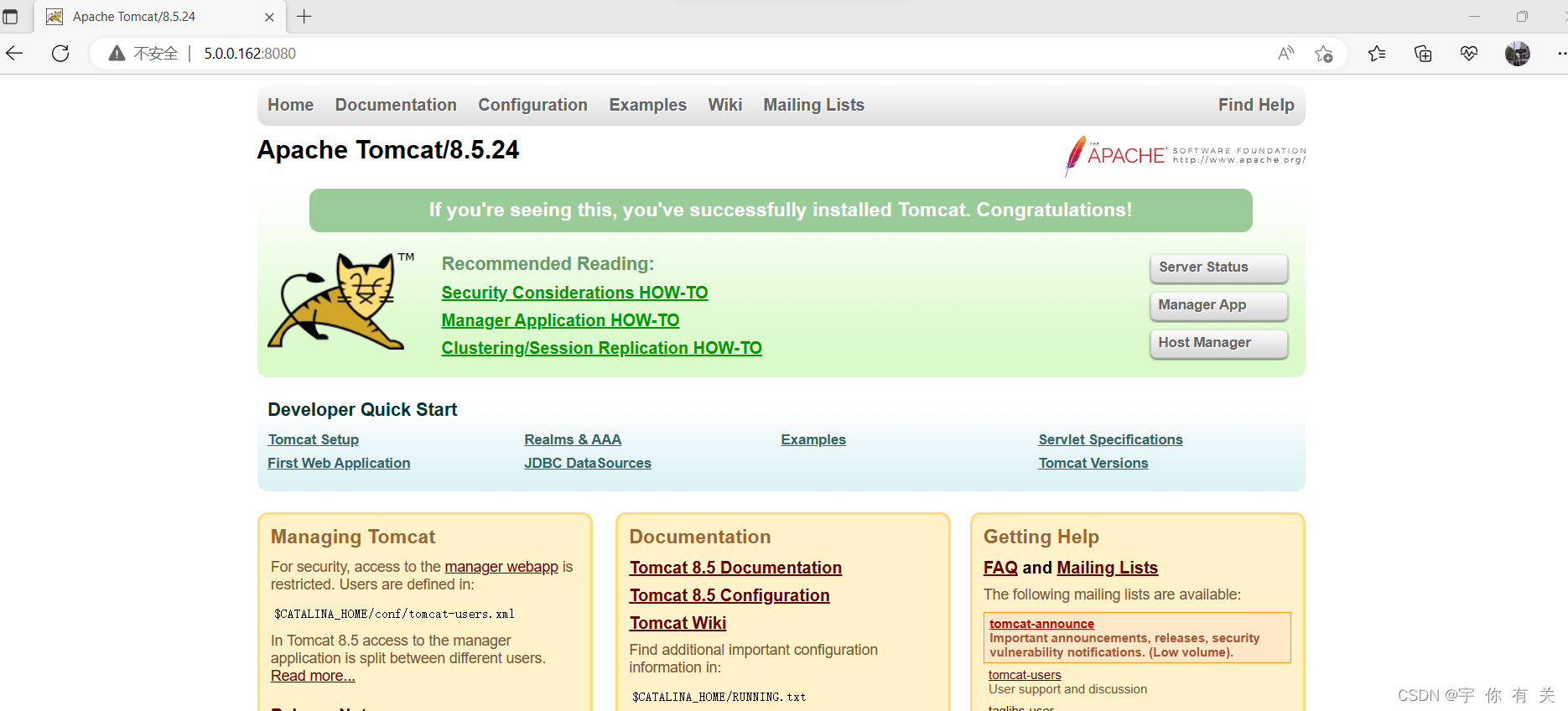This screenshot has height=711, width=1568.
Task: Click the user profile avatar
Action: pyautogui.click(x=1518, y=54)
